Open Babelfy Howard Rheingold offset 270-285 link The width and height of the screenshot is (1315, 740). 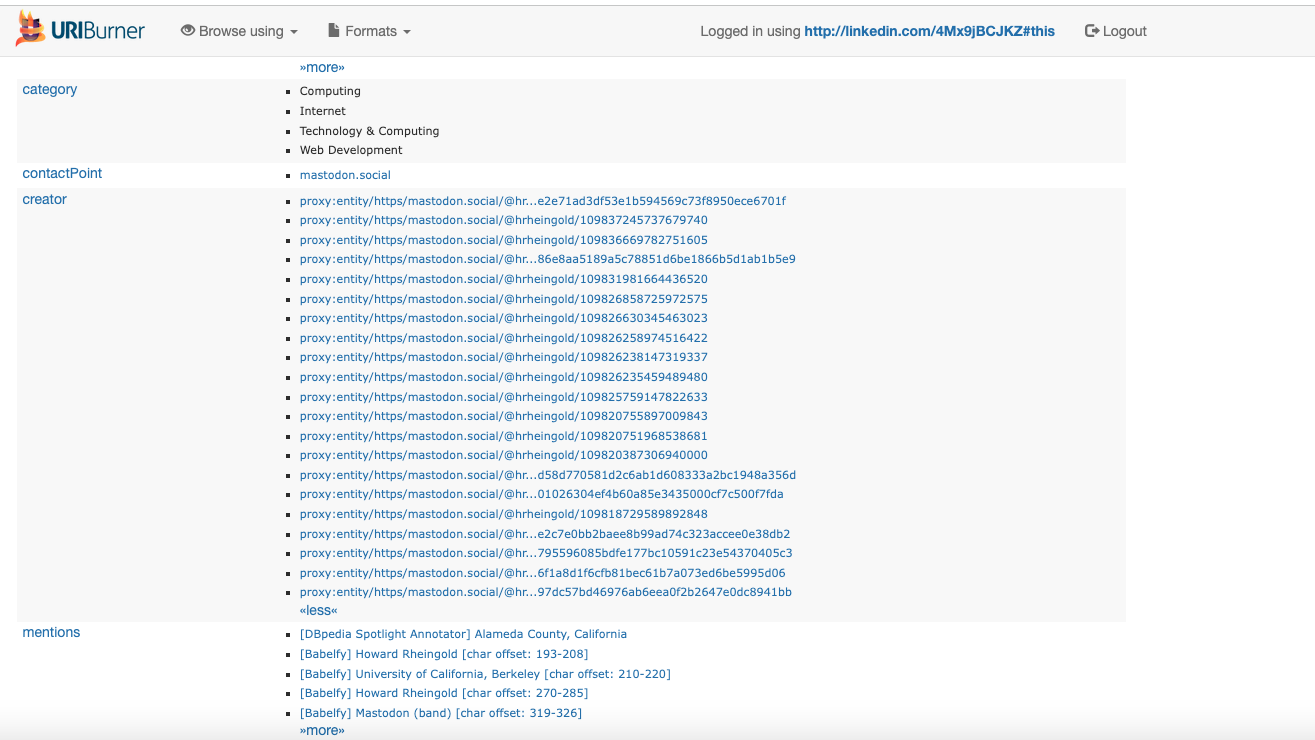point(444,693)
